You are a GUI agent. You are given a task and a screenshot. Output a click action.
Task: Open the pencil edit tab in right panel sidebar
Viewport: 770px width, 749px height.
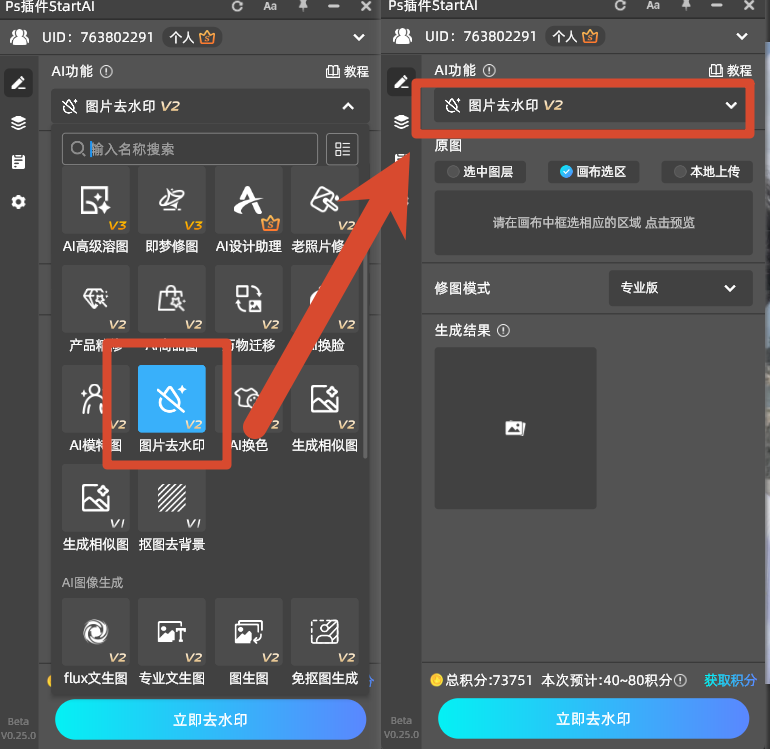point(401,82)
